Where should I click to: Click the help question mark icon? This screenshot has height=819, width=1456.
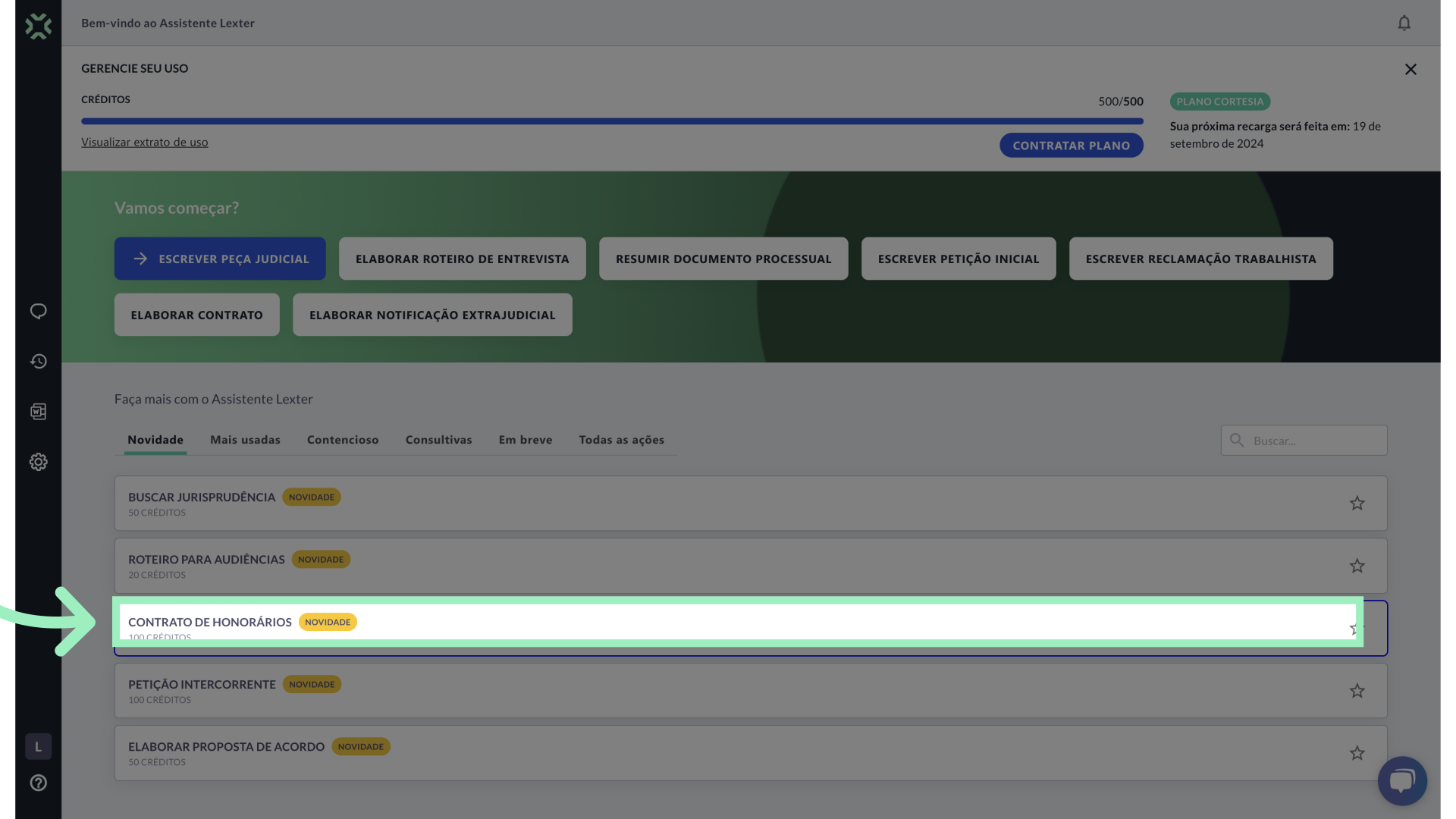(38, 783)
